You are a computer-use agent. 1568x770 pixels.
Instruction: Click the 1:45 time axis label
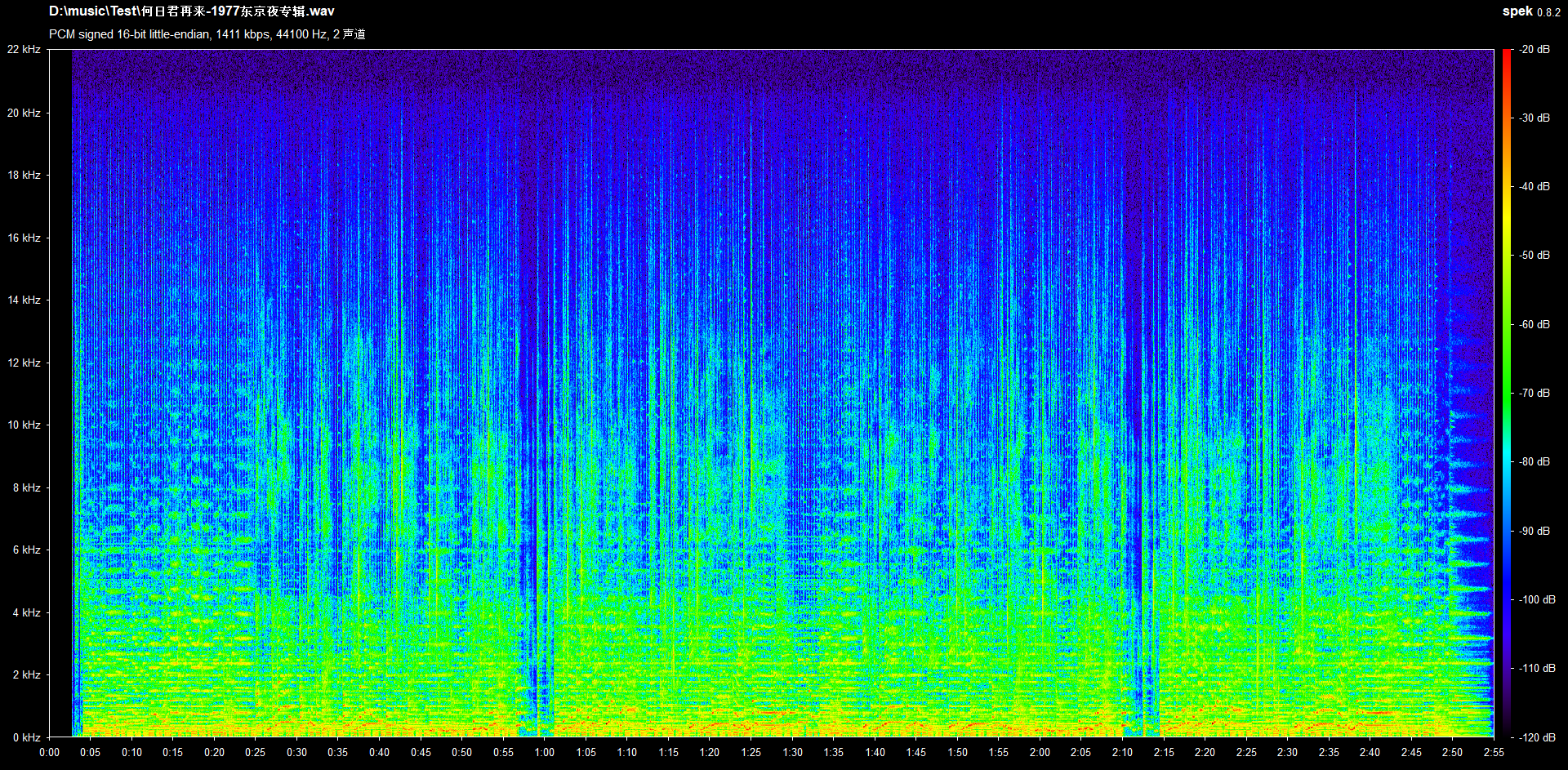tap(916, 752)
